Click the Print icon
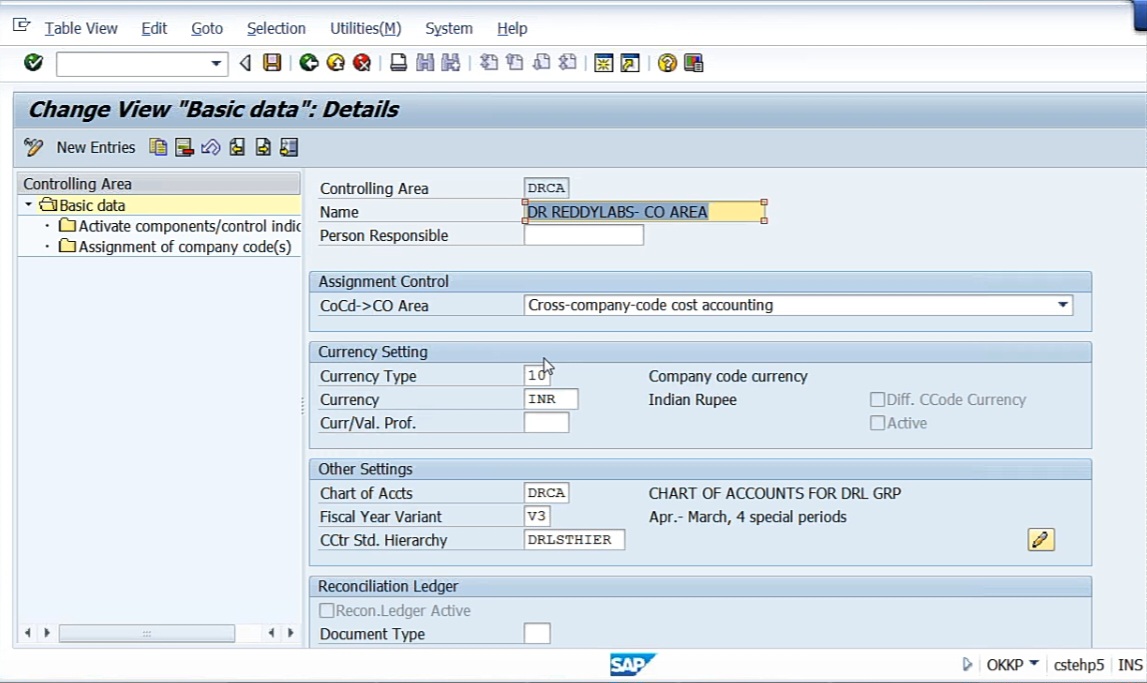This screenshot has height=683, width=1147. tap(398, 63)
